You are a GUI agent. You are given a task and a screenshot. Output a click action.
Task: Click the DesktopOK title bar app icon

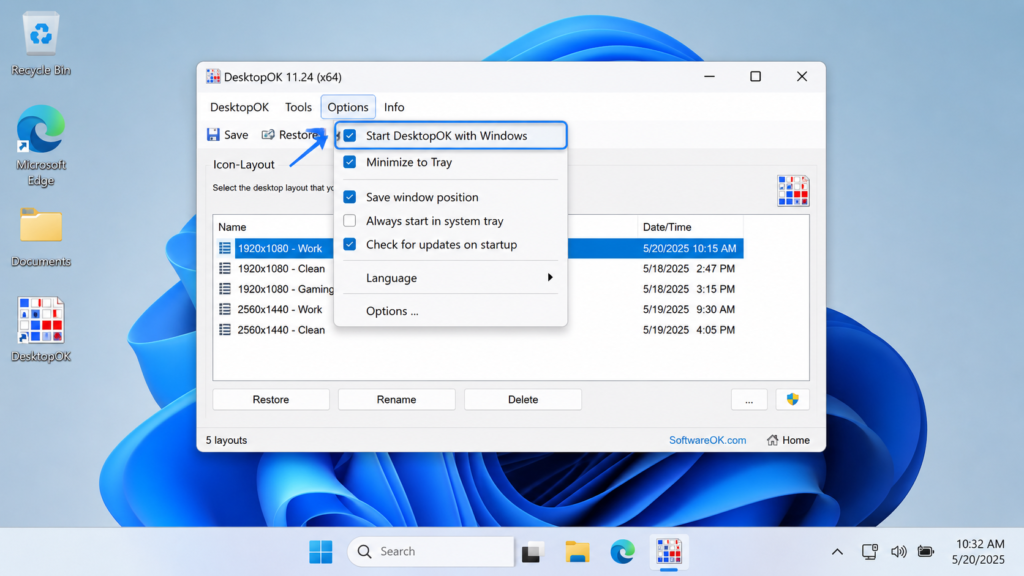(x=213, y=76)
